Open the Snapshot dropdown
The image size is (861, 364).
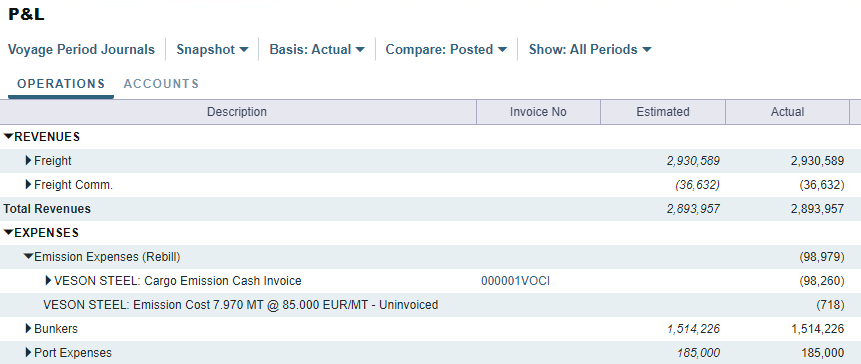[212, 49]
